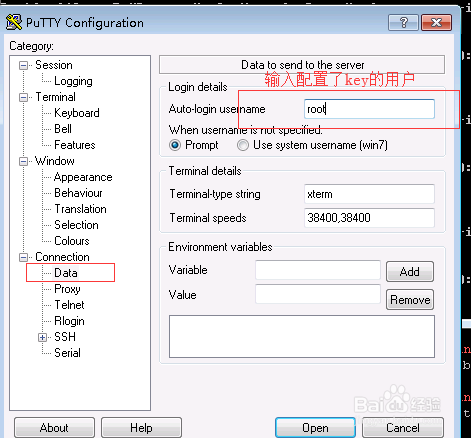The height and width of the screenshot is (438, 471).
Task: Collapse the Window tree node
Action: coord(23,161)
